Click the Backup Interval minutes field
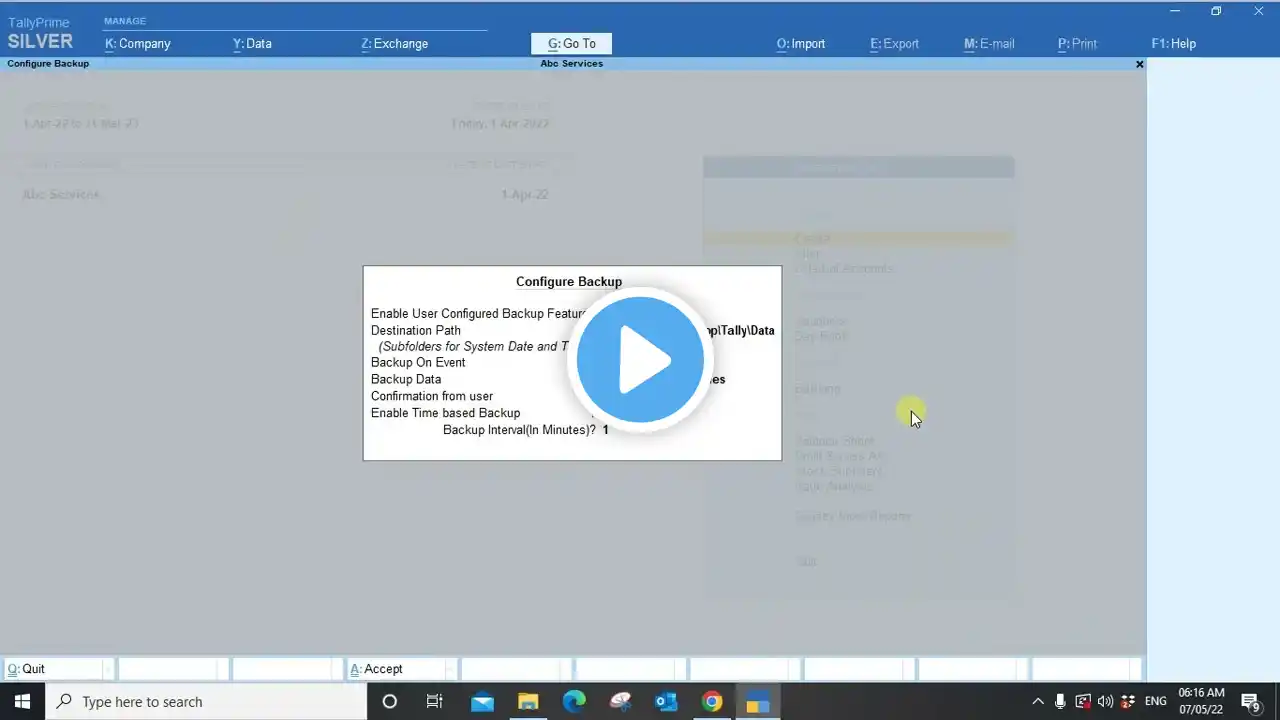 (606, 429)
